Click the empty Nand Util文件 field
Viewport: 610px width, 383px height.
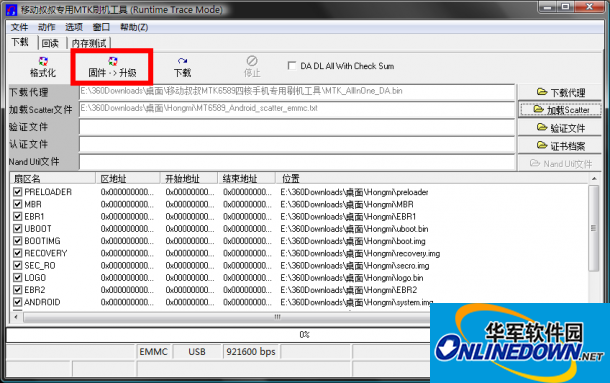coord(297,162)
